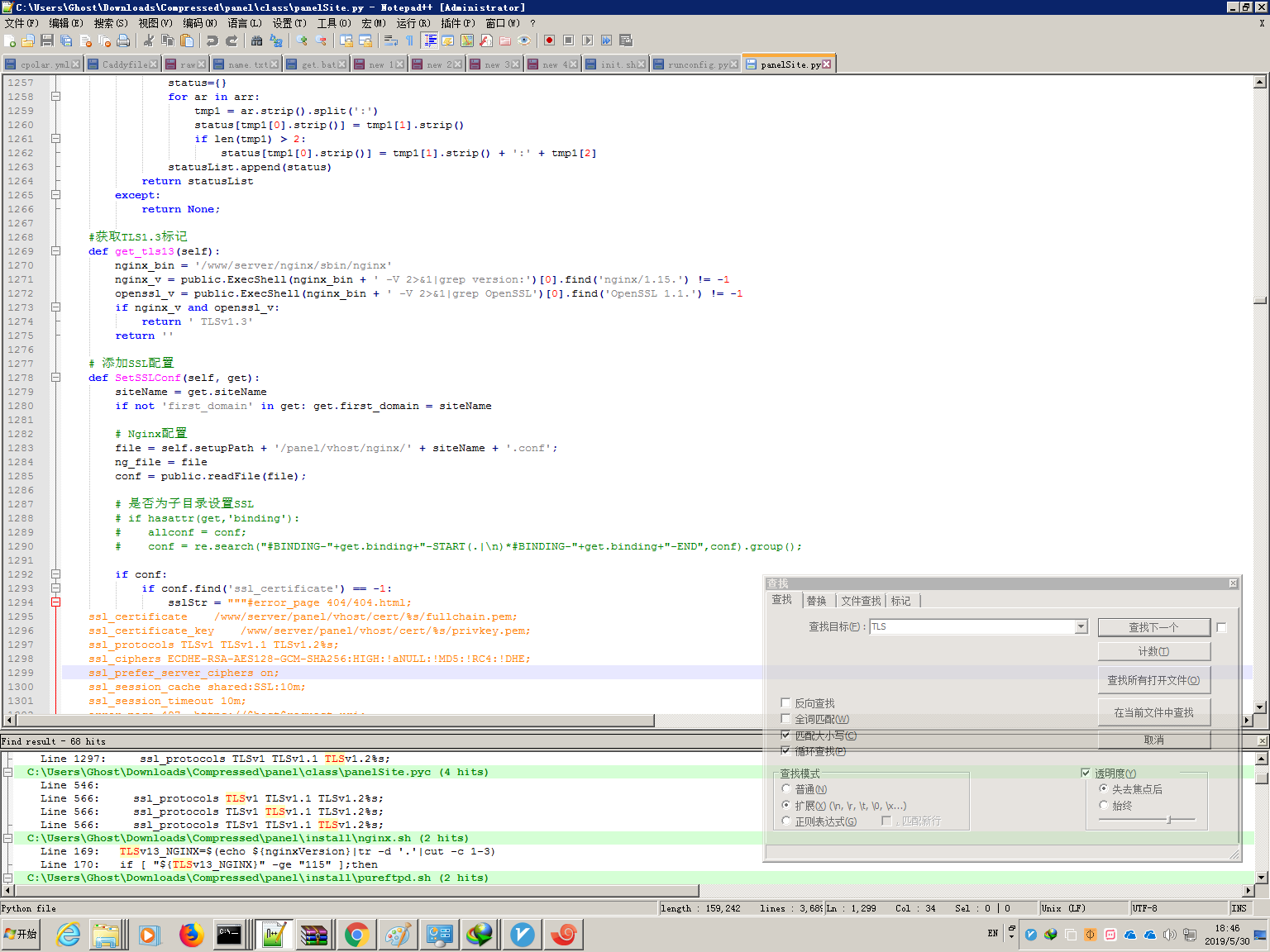Click the Redo arrow icon
This screenshot has width=1270, height=952.
pyautogui.click(x=232, y=40)
